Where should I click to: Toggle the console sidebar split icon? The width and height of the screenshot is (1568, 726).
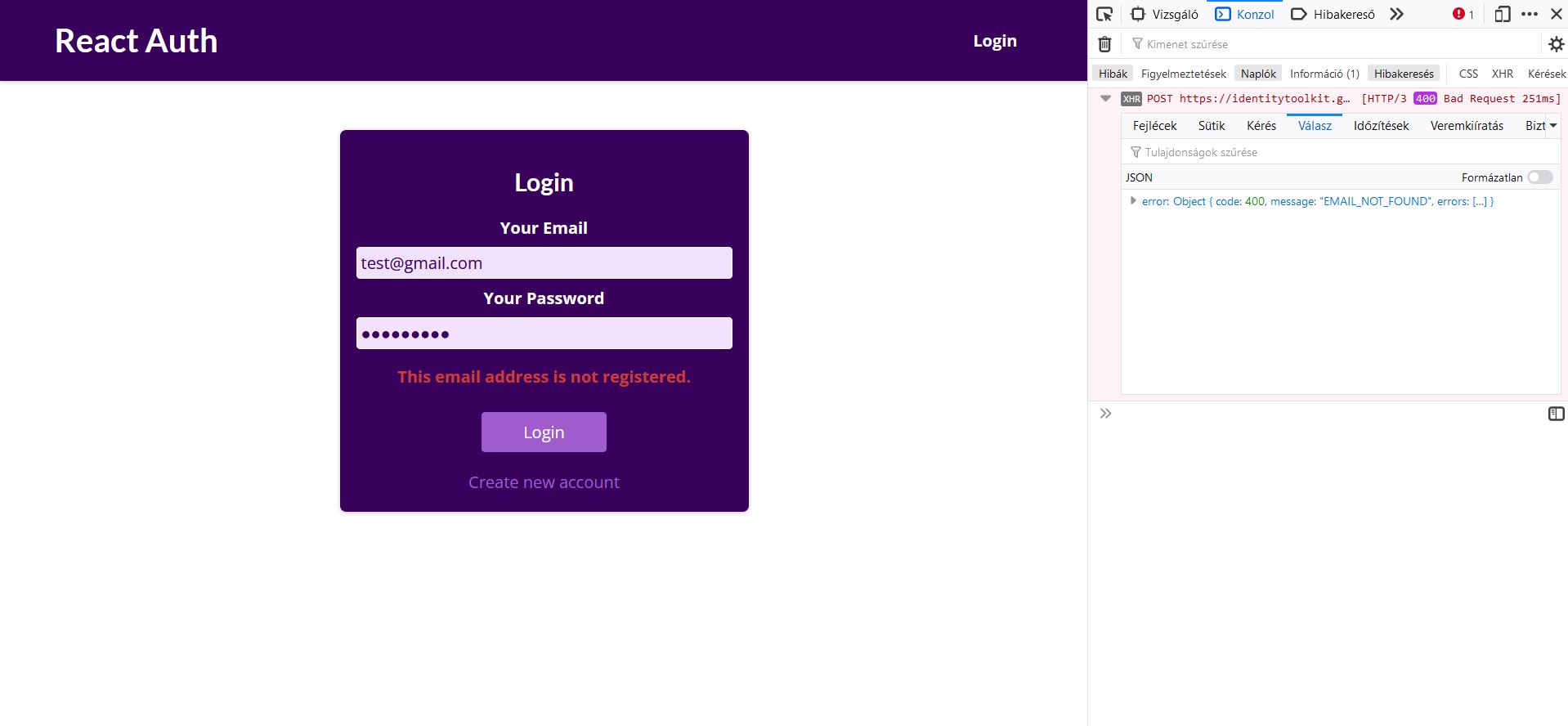tap(1556, 414)
